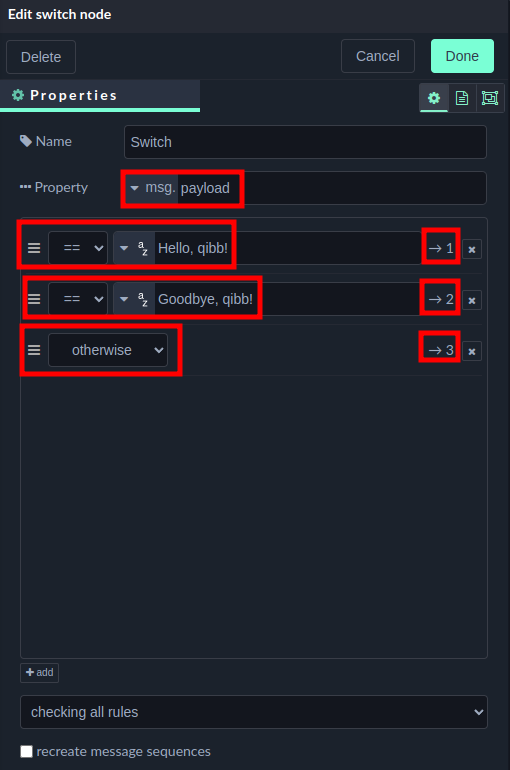Click the Cancel button
The width and height of the screenshot is (510, 770).
(x=378, y=56)
